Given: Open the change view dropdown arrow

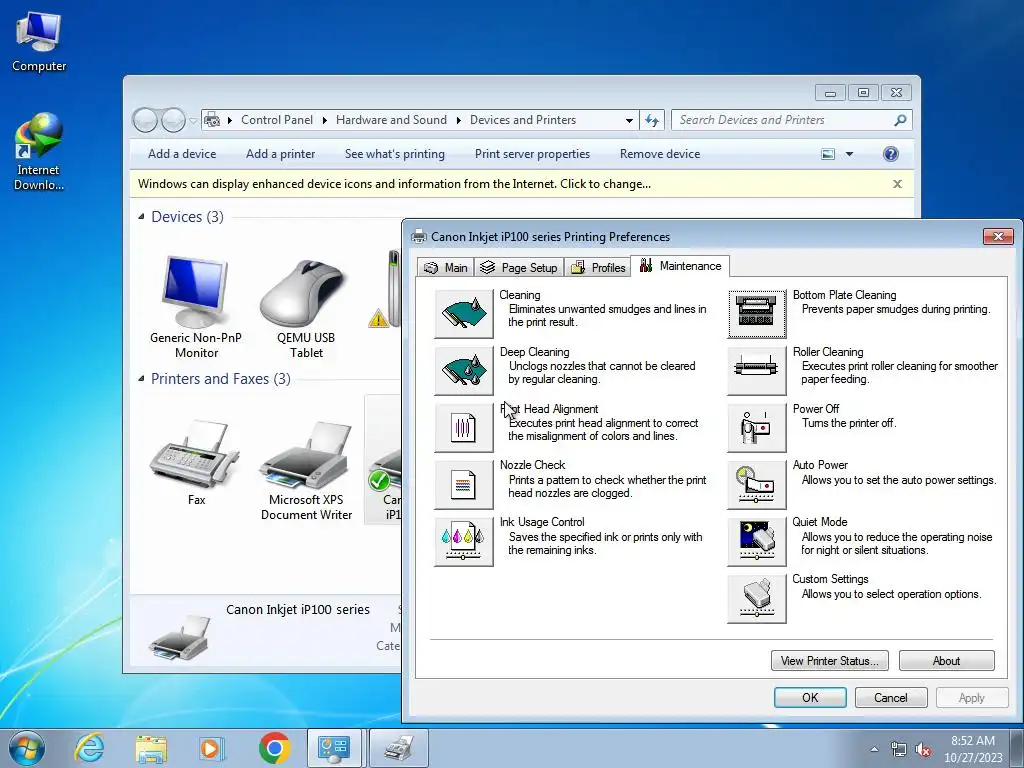Looking at the screenshot, I should click(850, 154).
